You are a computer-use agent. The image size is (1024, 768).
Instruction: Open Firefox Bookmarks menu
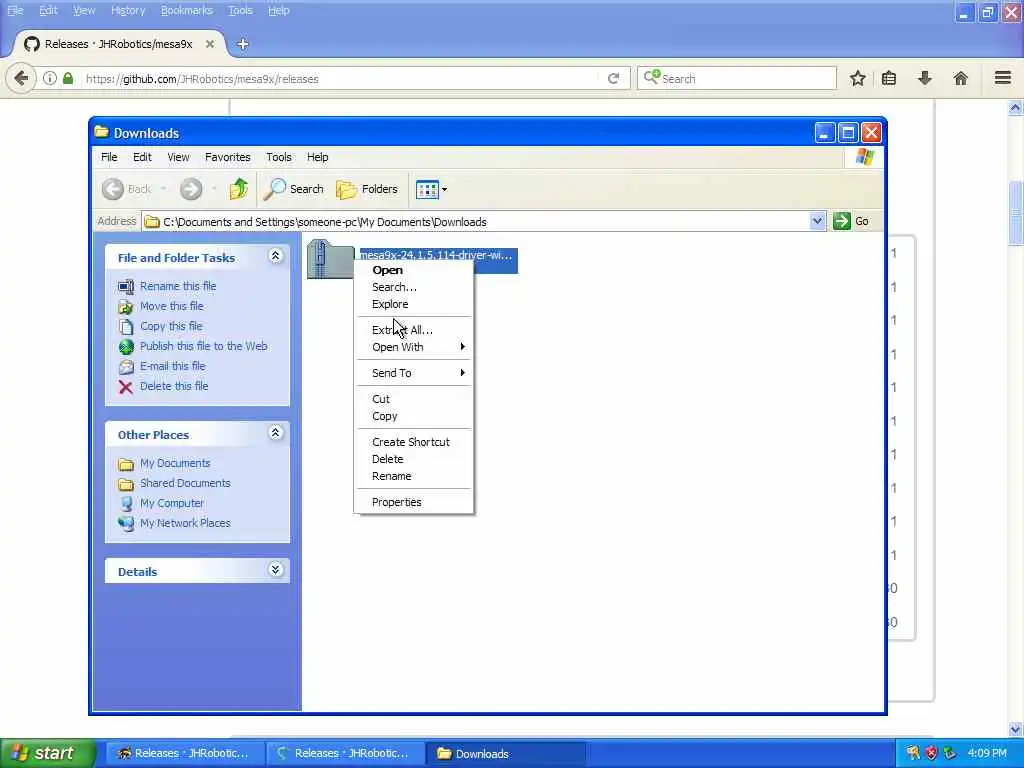[186, 10]
